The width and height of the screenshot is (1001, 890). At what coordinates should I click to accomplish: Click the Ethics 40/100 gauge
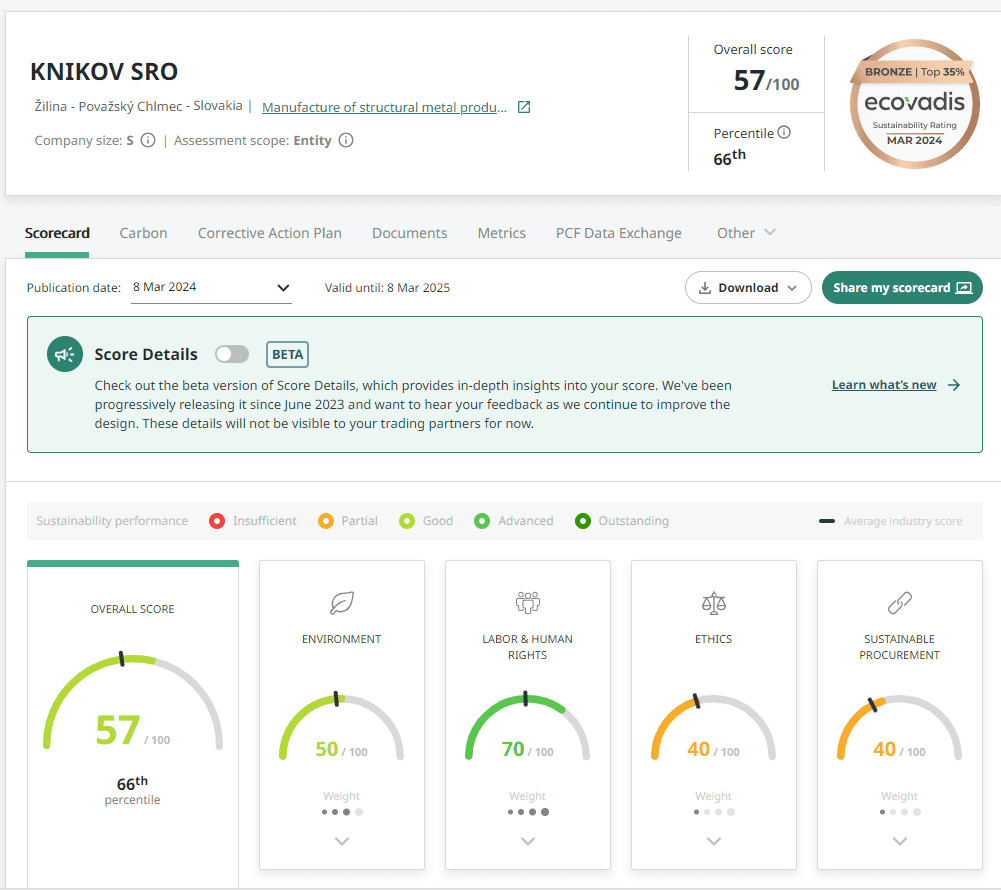(x=714, y=727)
